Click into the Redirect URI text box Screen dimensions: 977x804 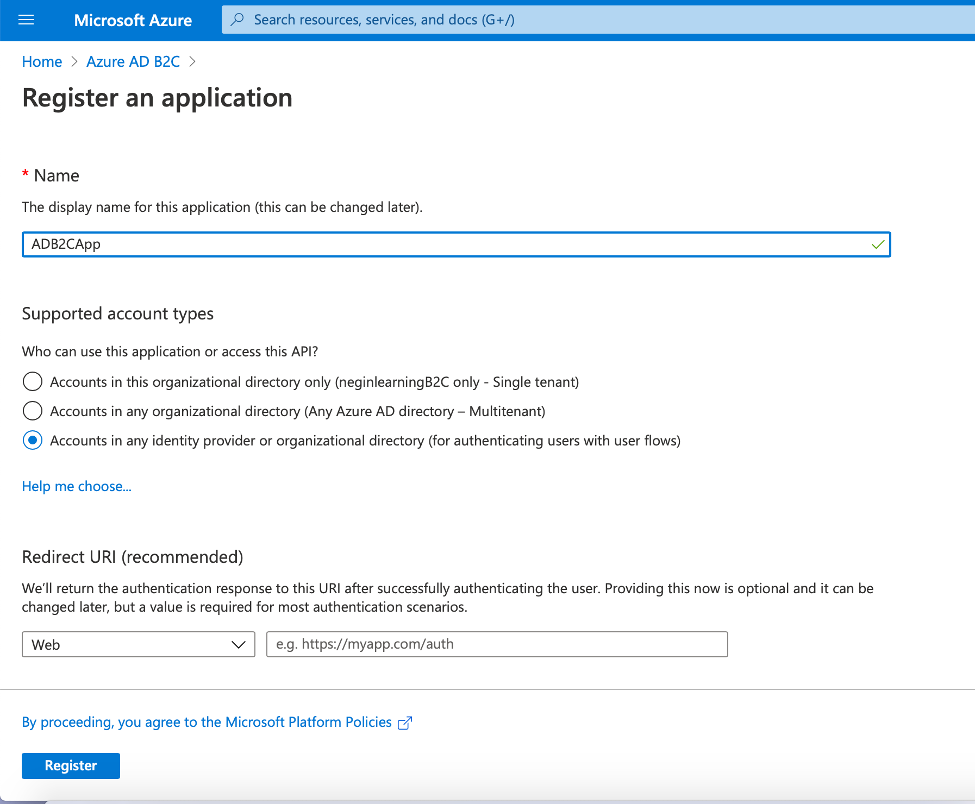pyautogui.click(x=496, y=645)
